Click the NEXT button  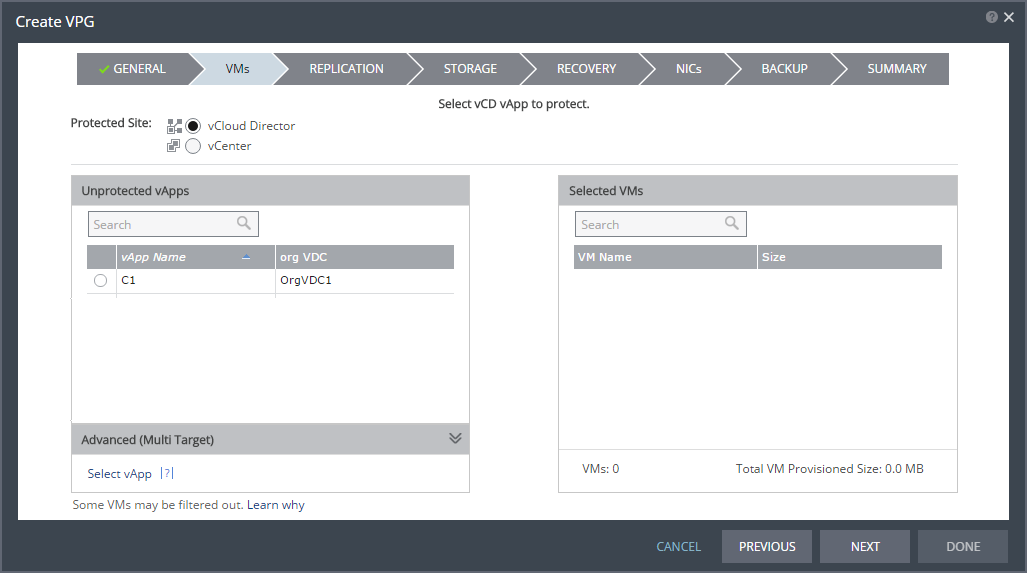click(x=865, y=547)
